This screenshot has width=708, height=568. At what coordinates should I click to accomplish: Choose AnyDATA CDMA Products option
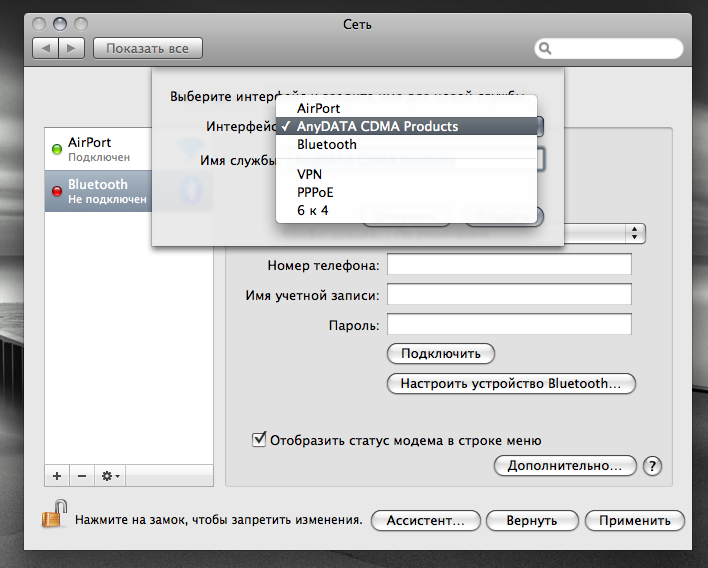point(377,127)
